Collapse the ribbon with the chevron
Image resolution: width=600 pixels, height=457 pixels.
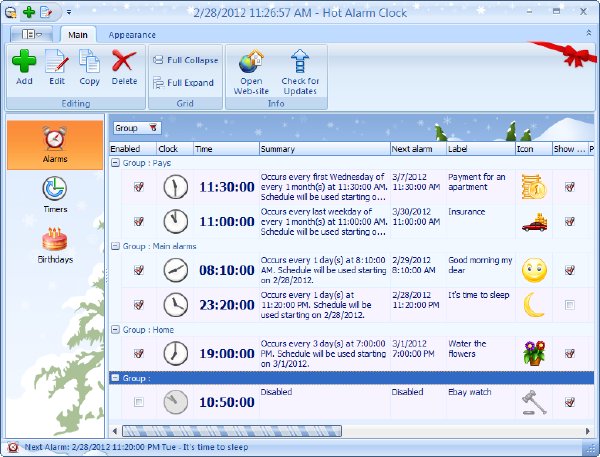pos(589,33)
